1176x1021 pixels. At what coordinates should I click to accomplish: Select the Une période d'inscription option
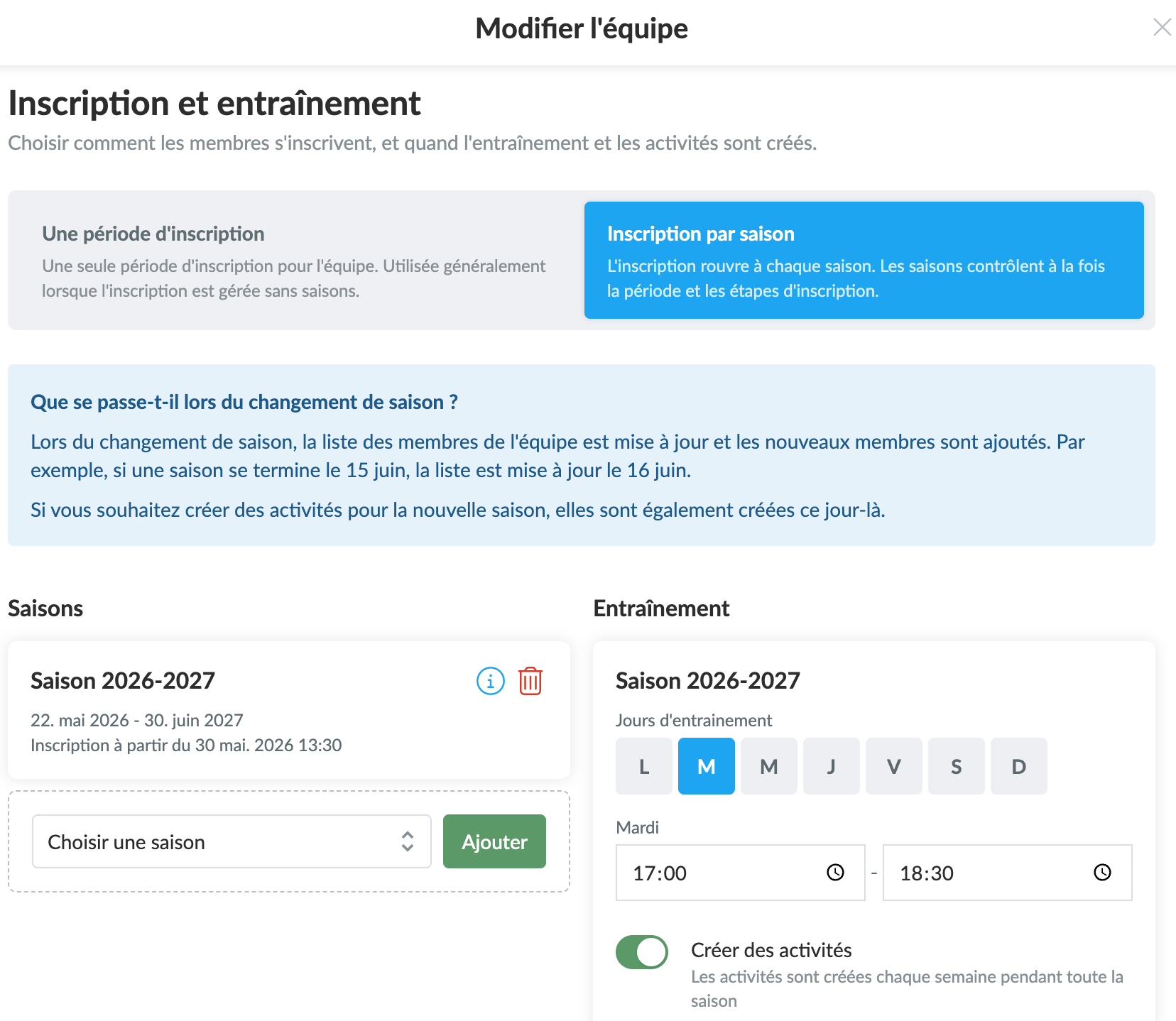295,260
